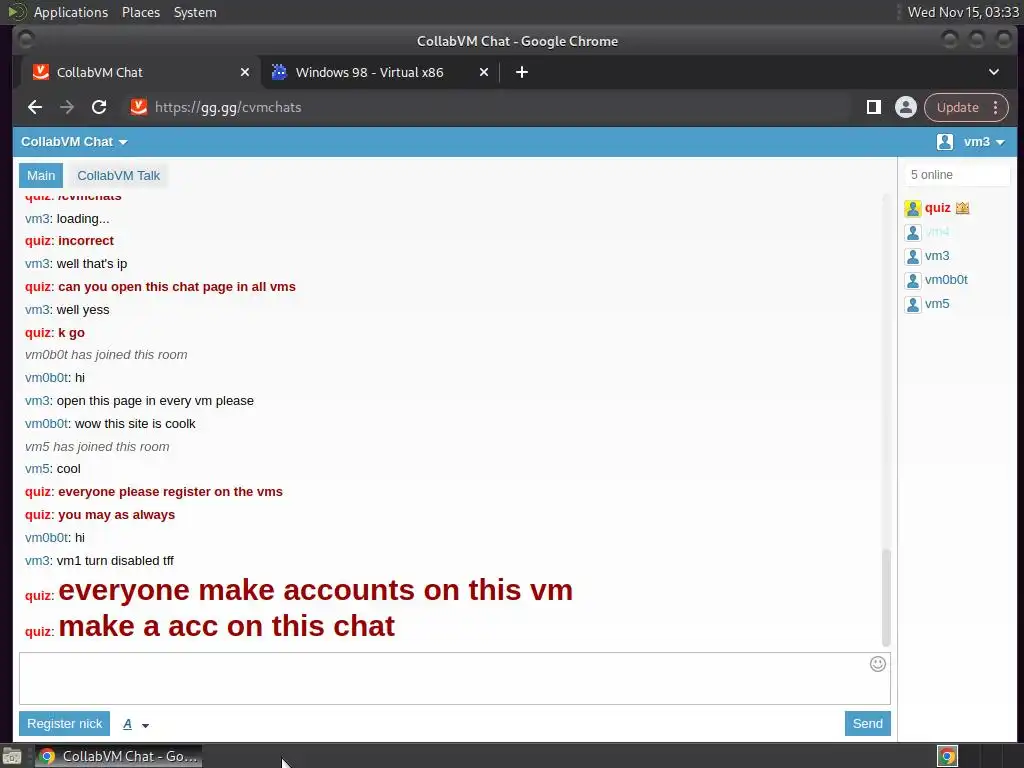The height and width of the screenshot is (768, 1024).
Task: Click vm5's avatar in online list
Action: tap(912, 304)
